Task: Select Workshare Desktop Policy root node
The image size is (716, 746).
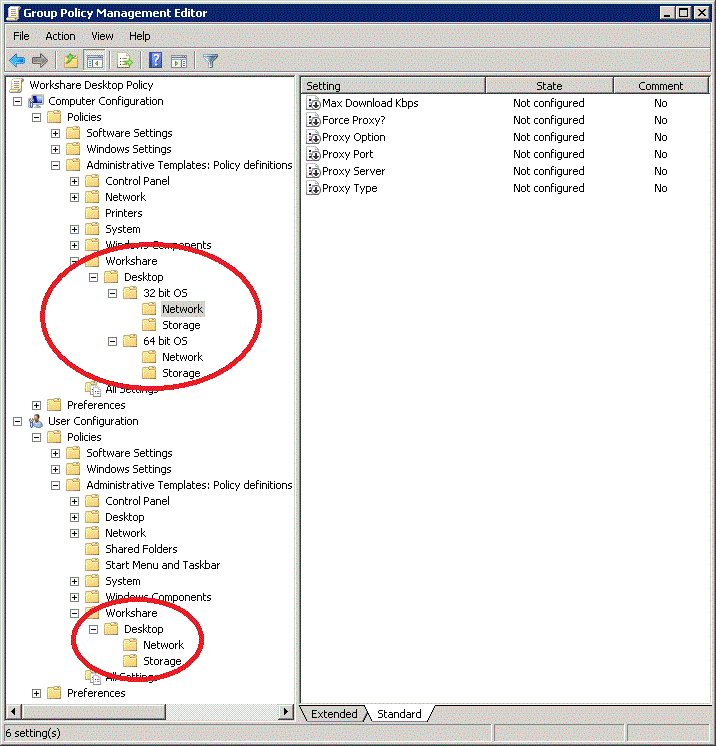Action: [91, 85]
